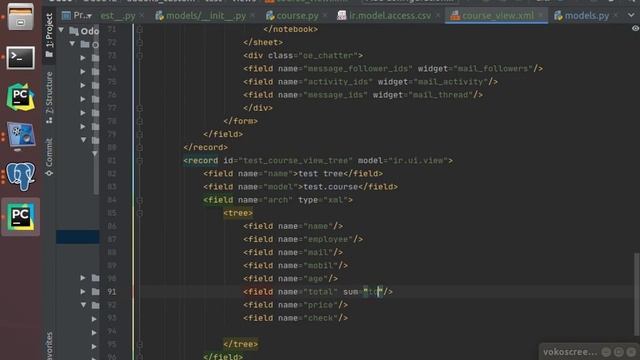Switch to the partially shown est__.py tab
640x360 pixels.
[118, 16]
